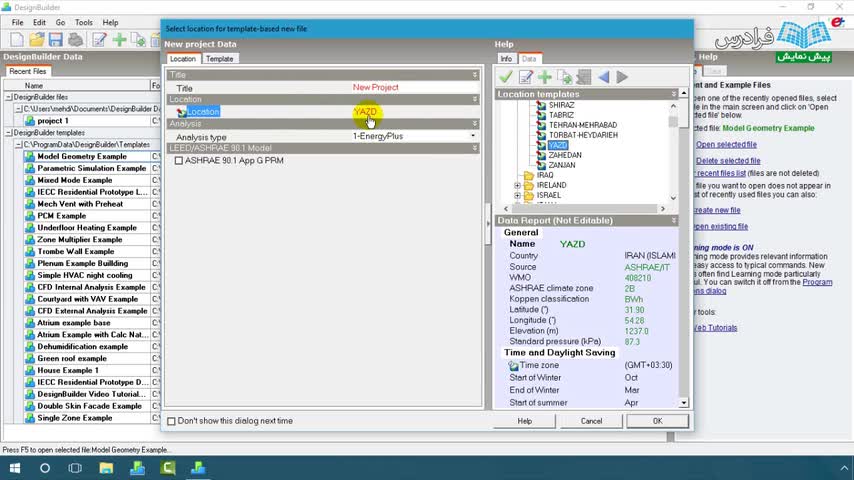
Task: Click the OK button
Action: coord(657,421)
